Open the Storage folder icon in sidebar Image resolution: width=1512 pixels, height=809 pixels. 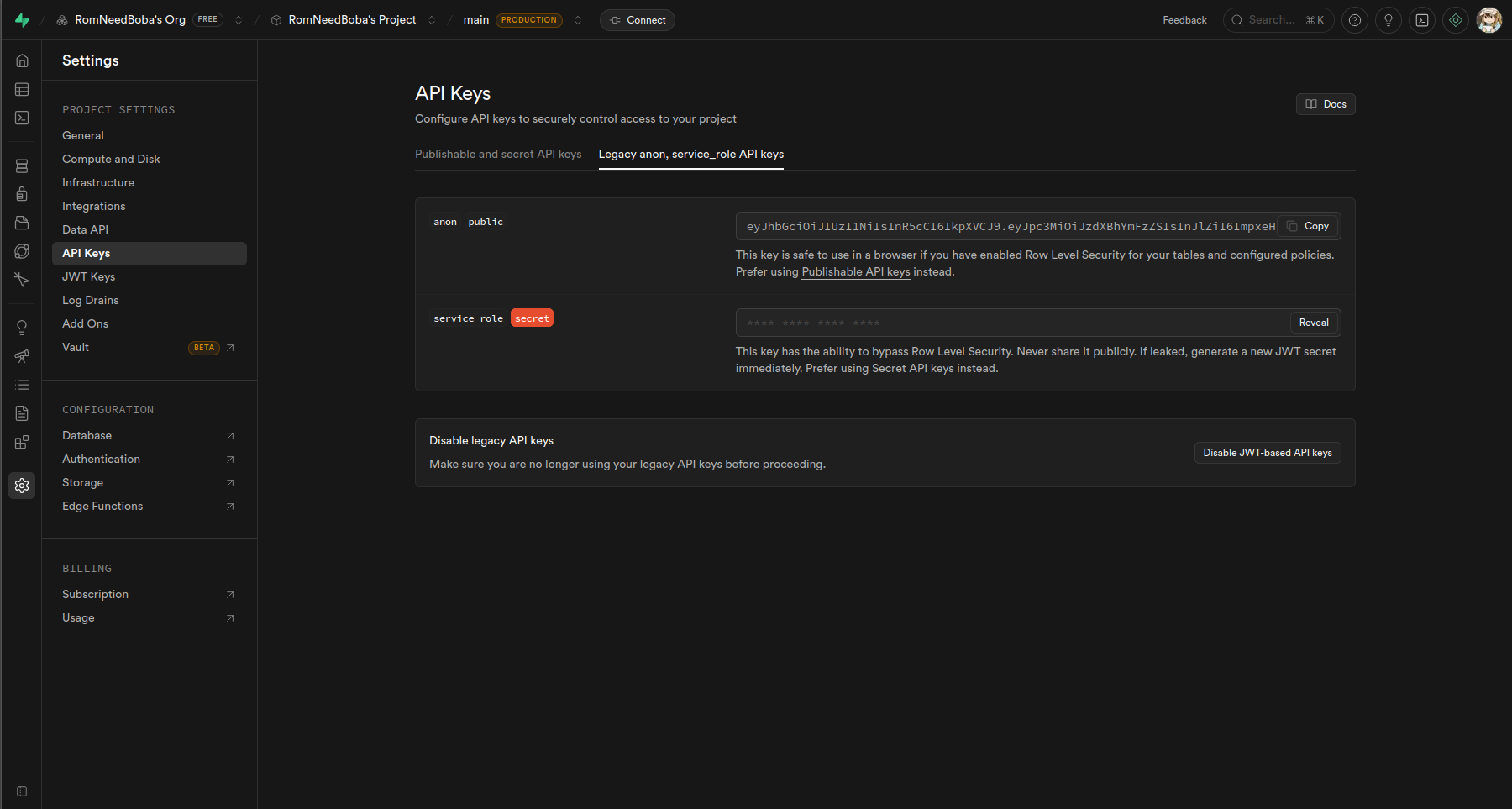[x=22, y=223]
